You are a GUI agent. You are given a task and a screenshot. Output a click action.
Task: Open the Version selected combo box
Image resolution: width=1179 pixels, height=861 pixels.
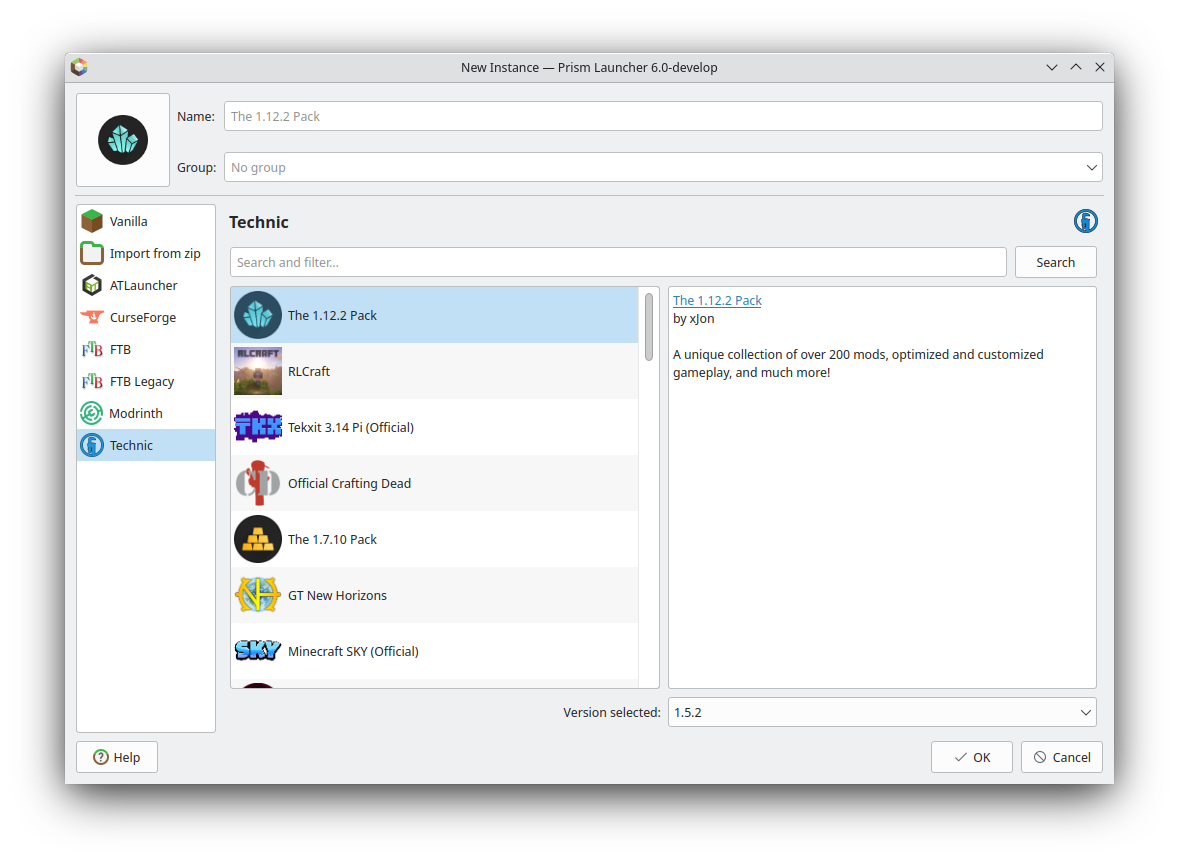[x=881, y=711]
